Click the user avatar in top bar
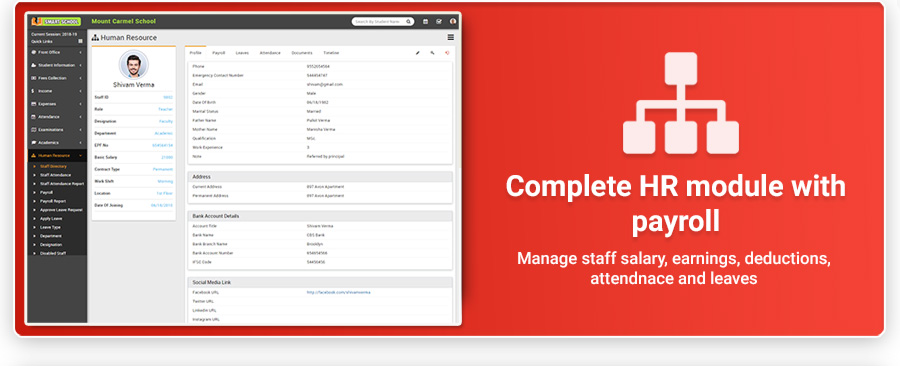Screen dimensions: 900x366 (453, 22)
